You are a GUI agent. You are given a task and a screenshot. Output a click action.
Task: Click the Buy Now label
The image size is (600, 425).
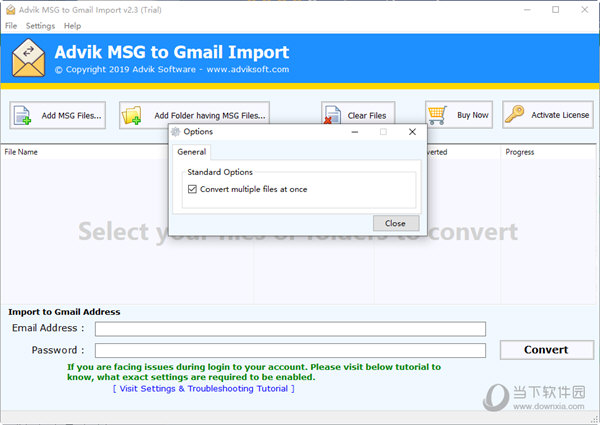click(x=473, y=115)
